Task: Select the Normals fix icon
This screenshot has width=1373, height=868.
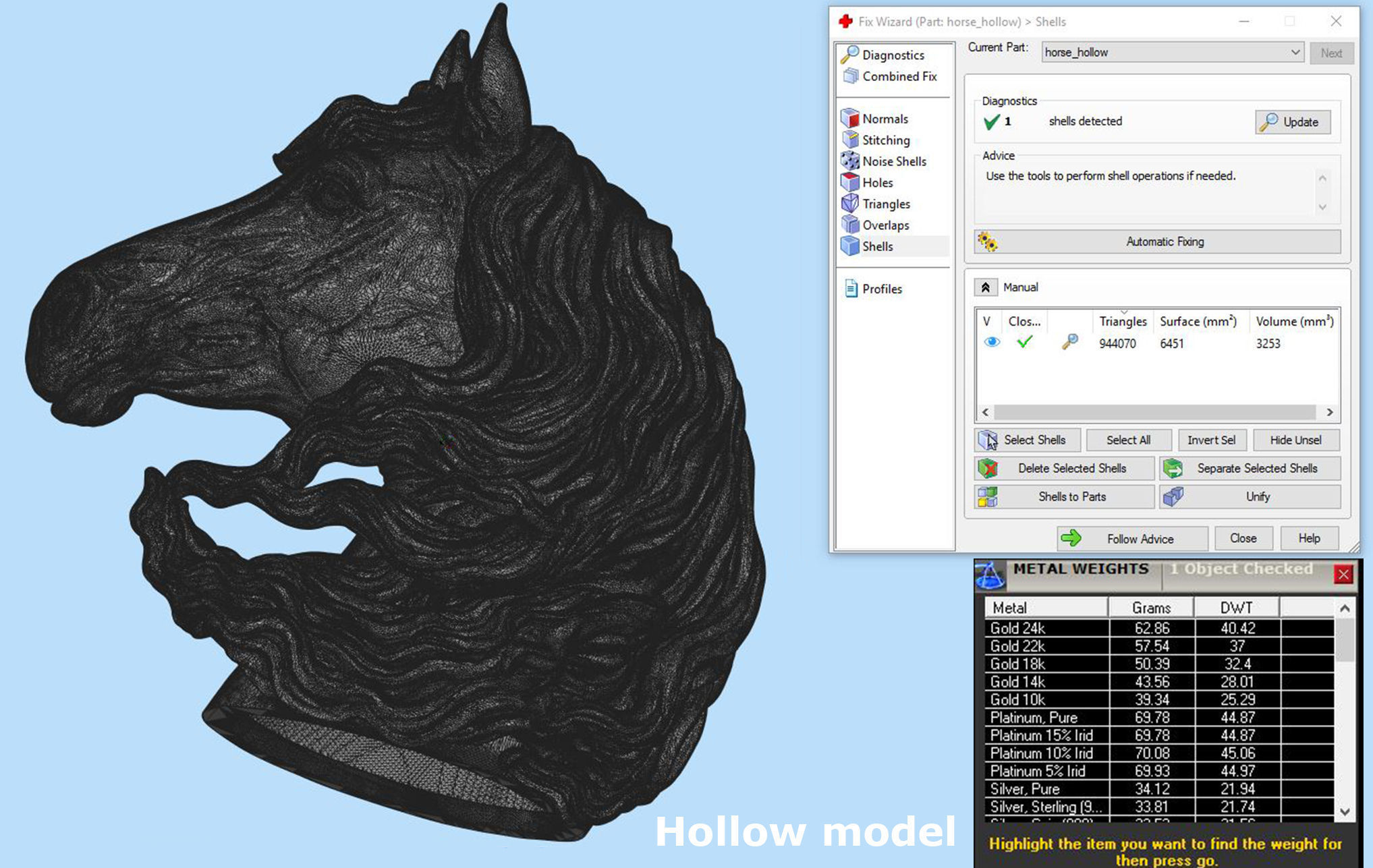Action: pos(850,119)
